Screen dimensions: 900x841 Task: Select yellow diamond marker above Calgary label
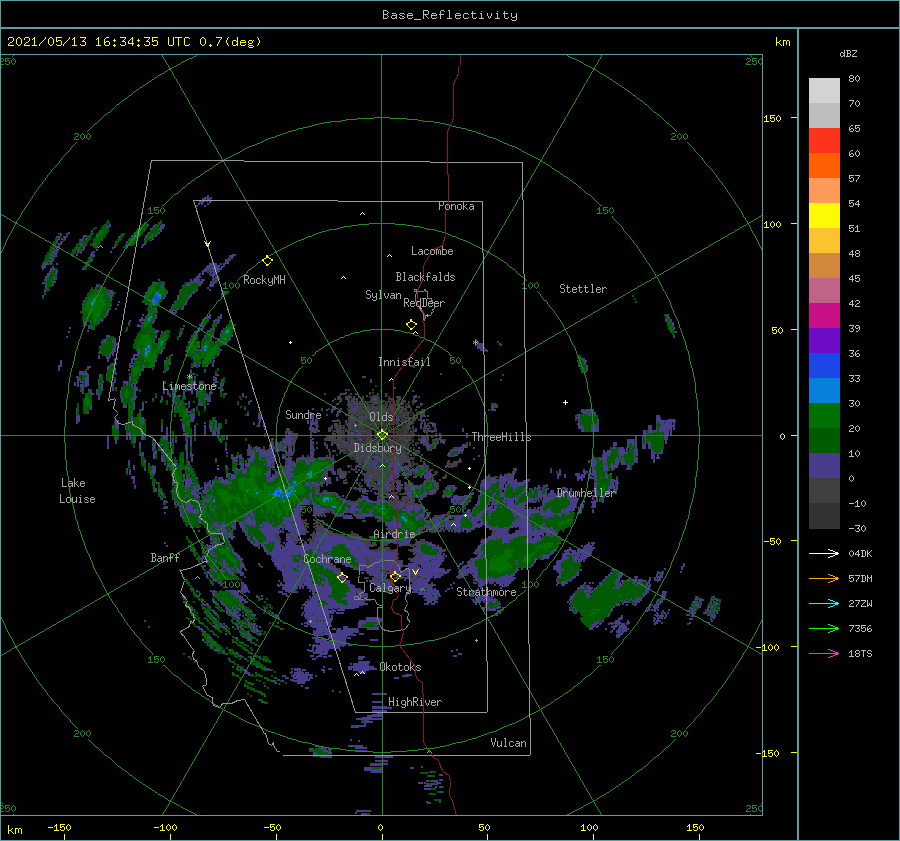(395, 576)
